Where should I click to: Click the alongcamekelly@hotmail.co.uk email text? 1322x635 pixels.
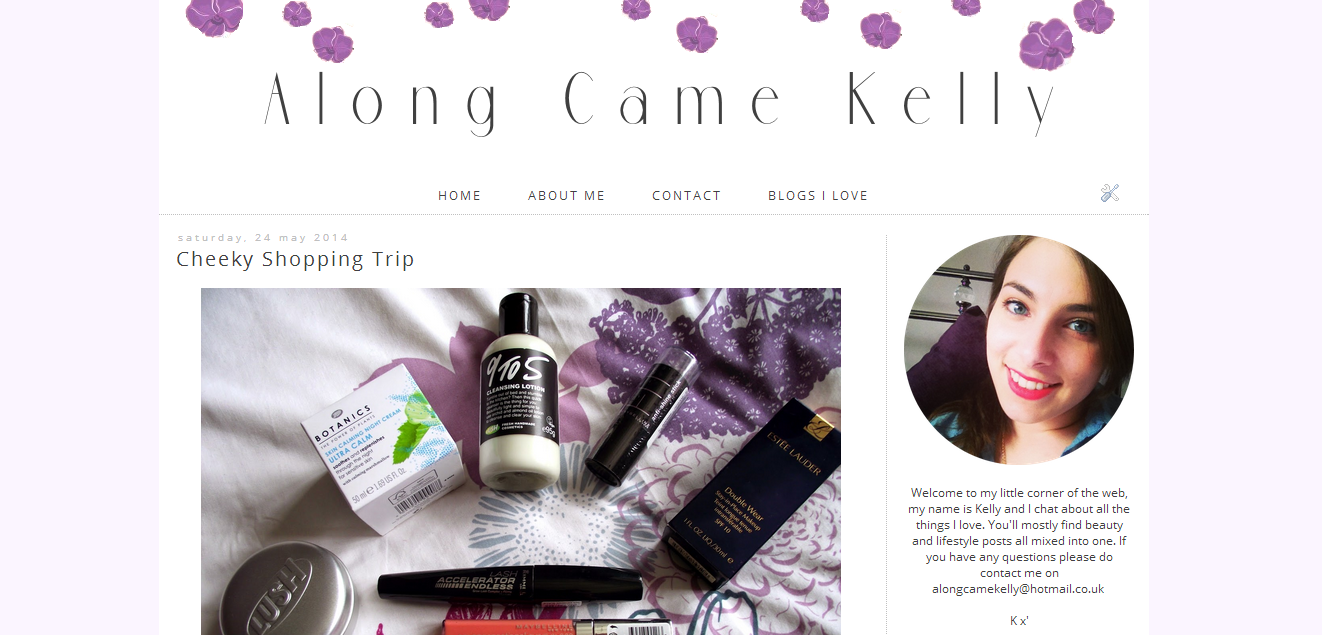click(x=1018, y=589)
